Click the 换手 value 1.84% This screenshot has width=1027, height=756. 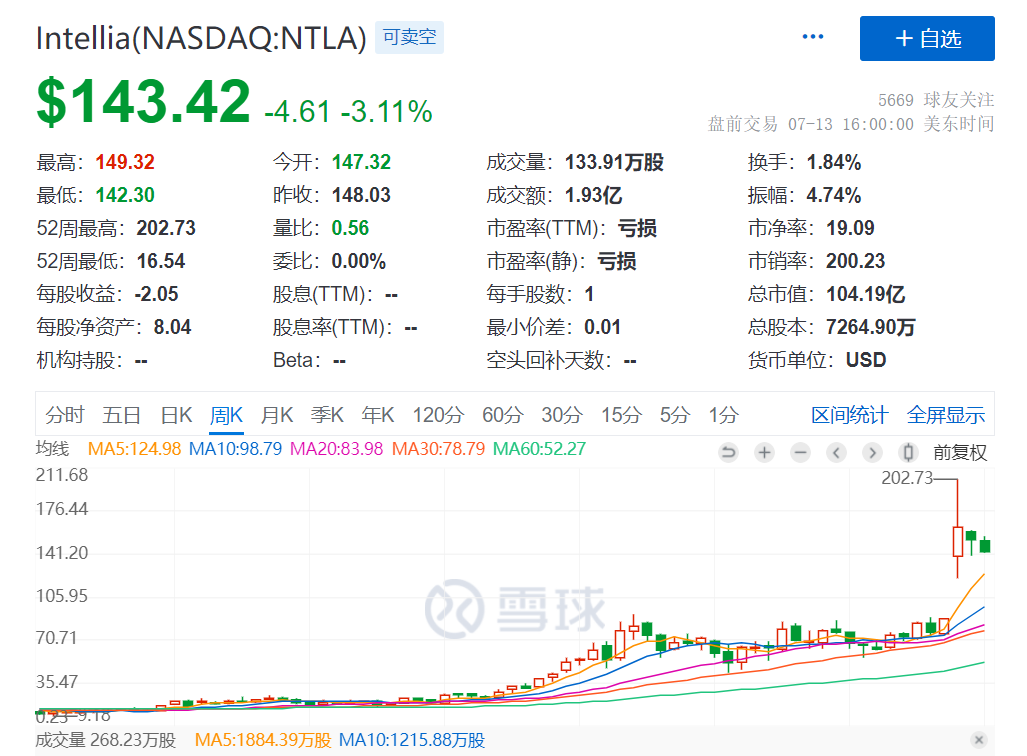pyautogui.click(x=834, y=162)
